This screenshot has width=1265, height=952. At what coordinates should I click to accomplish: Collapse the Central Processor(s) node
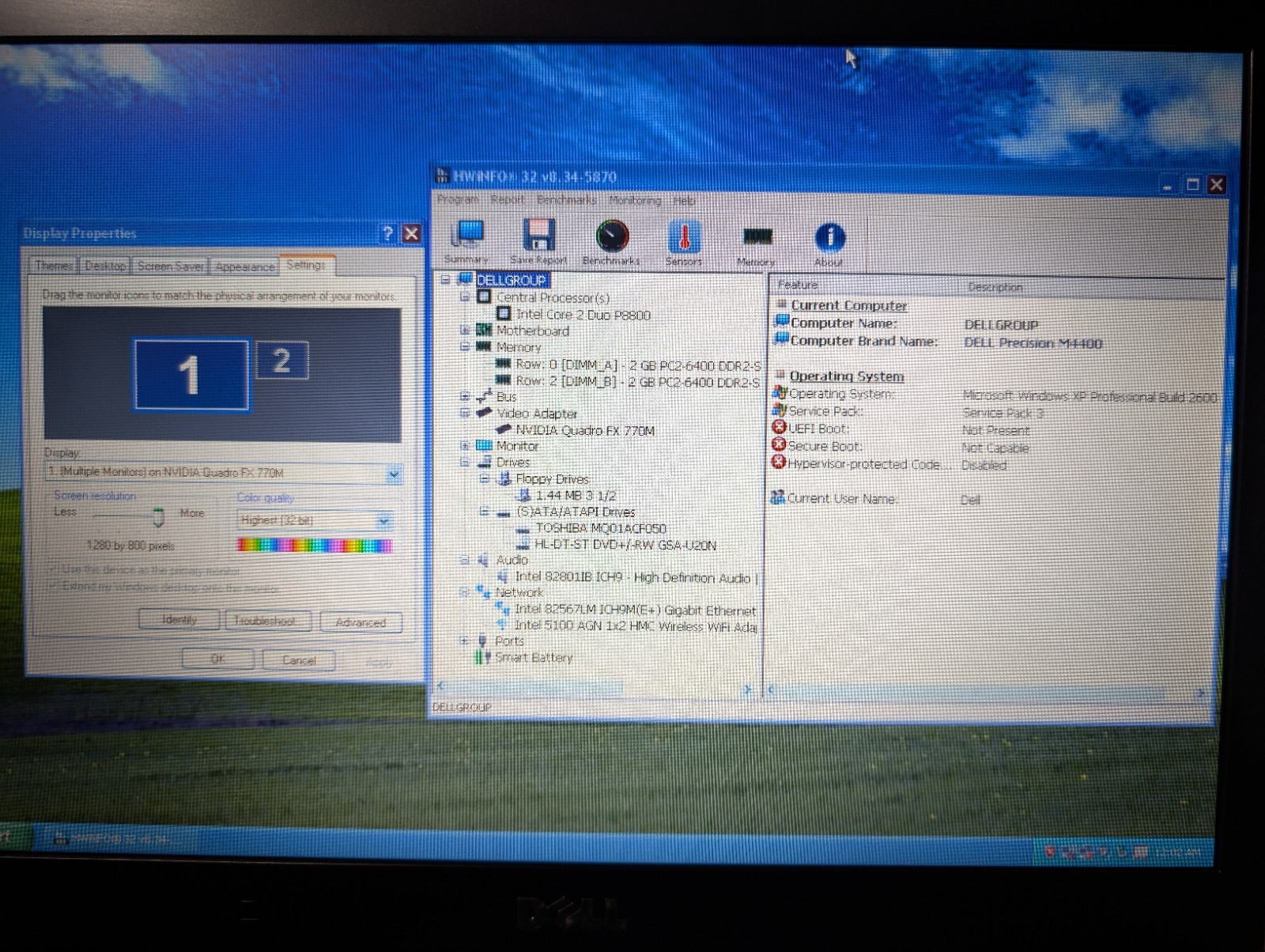465,297
